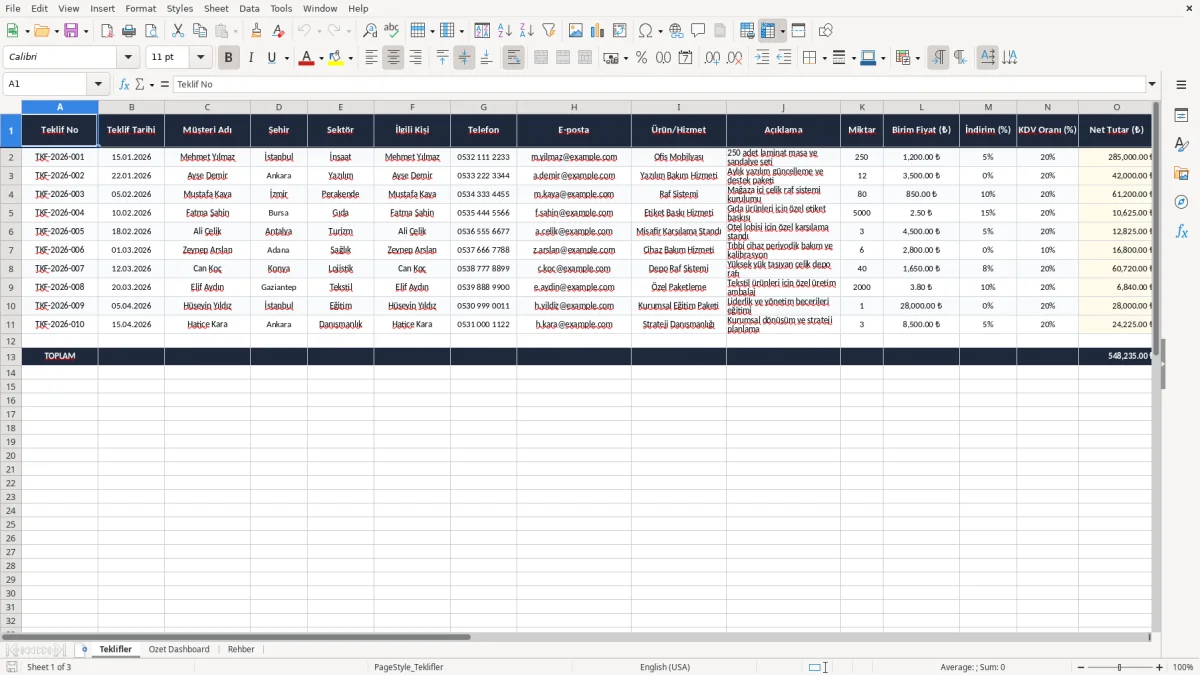Viewport: 1200px width, 675px height.
Task: Click the Undo arrow icon
Action: 304,31
